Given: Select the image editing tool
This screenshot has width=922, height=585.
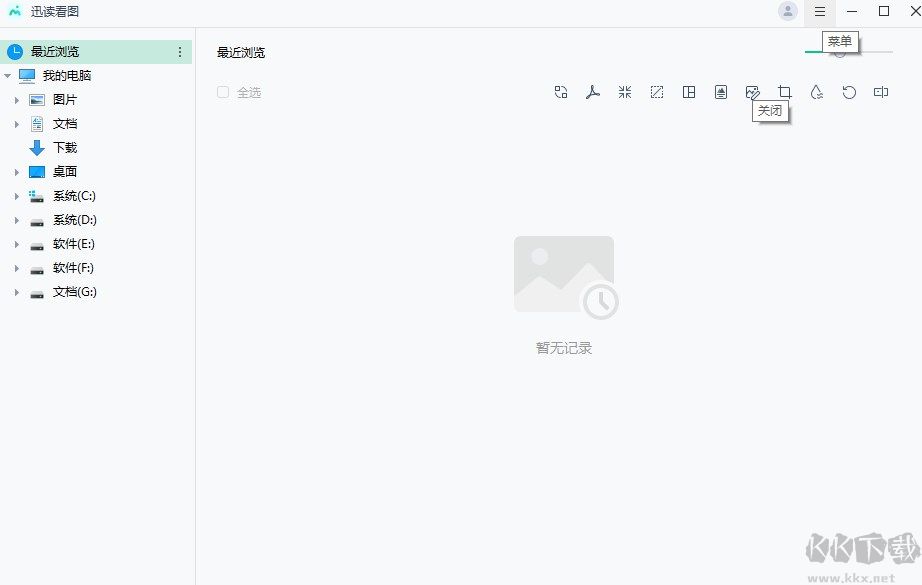Looking at the screenshot, I should (x=753, y=91).
